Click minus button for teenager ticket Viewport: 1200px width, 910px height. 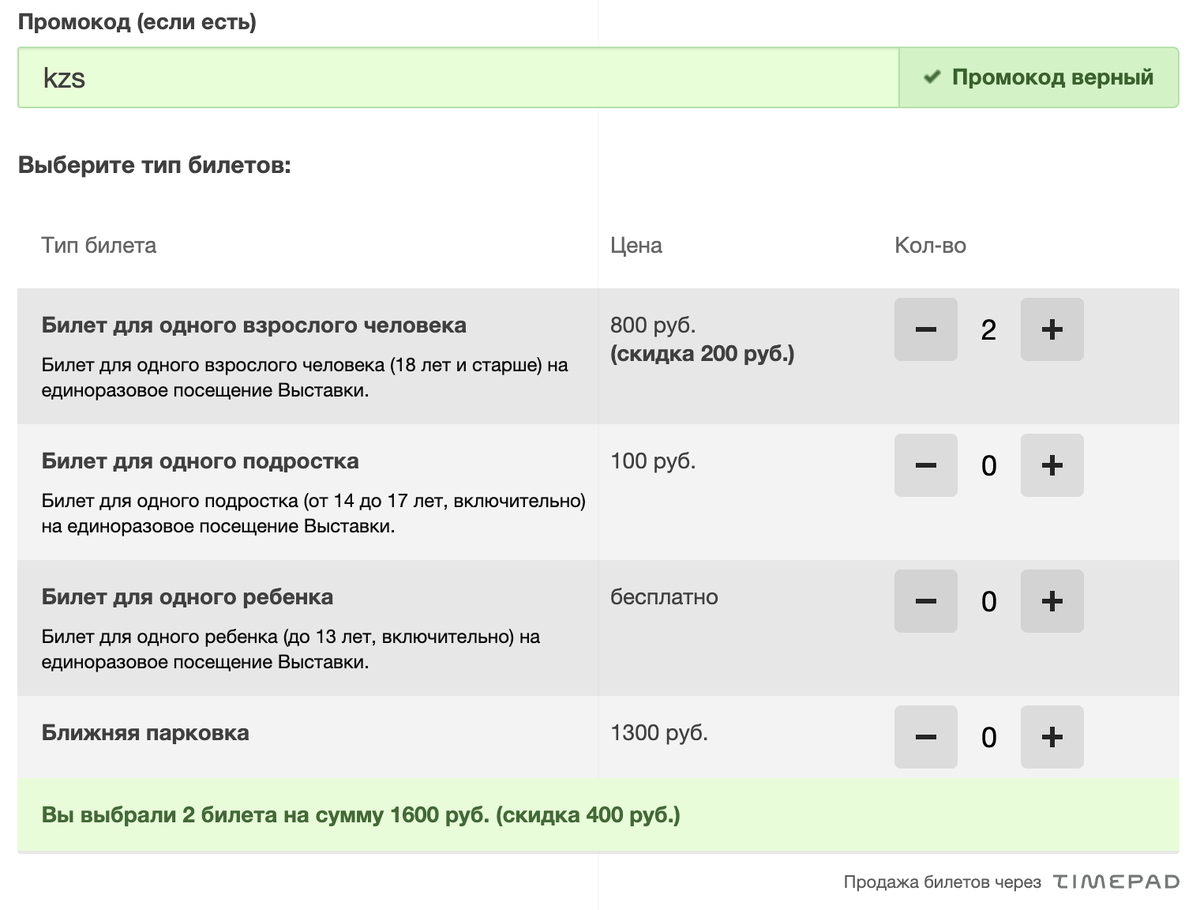[925, 465]
